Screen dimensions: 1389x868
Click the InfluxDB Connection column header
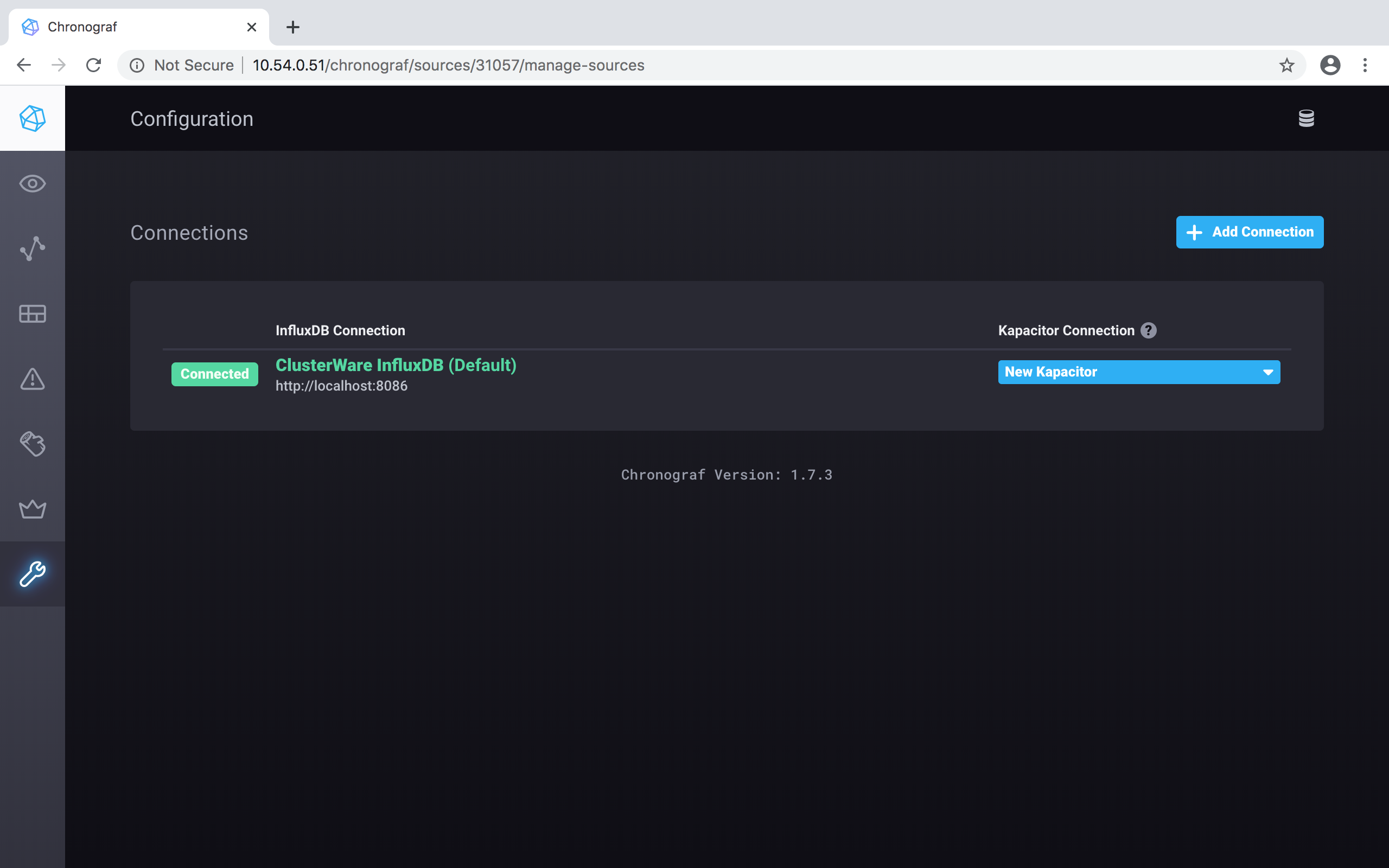click(x=340, y=330)
